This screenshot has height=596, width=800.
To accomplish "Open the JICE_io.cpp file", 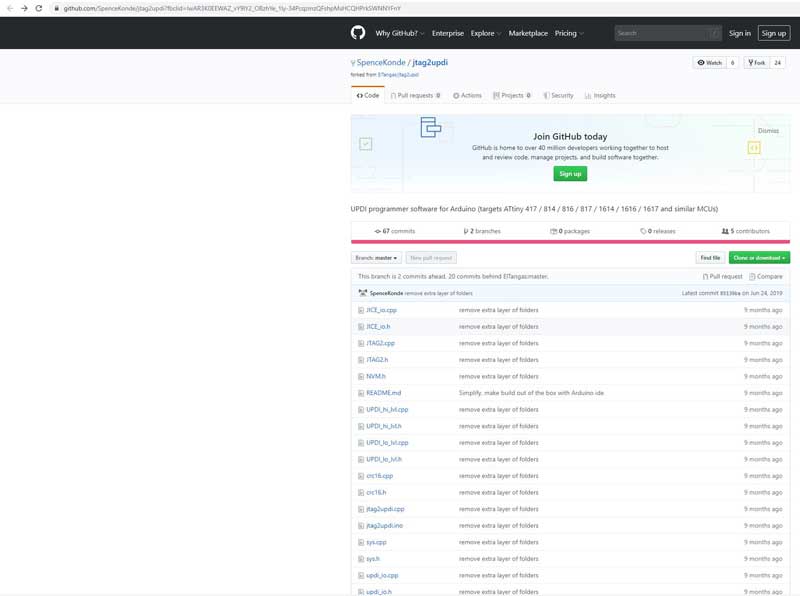I will pyautogui.click(x=381, y=310).
